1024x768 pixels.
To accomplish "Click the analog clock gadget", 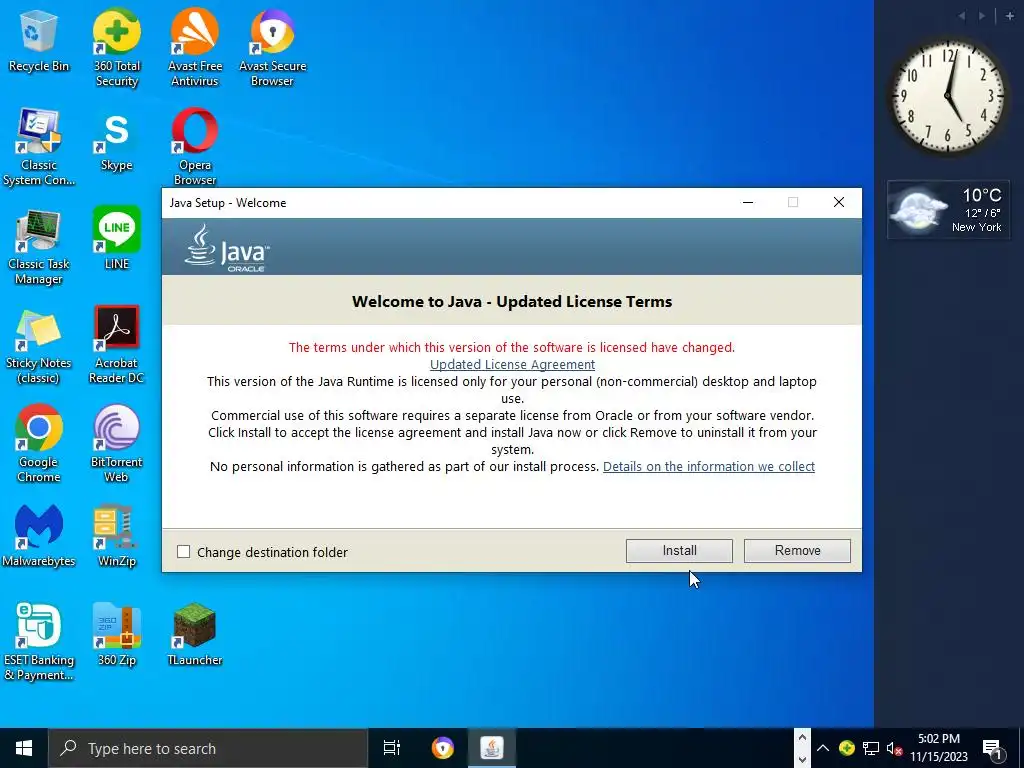I will point(948,96).
